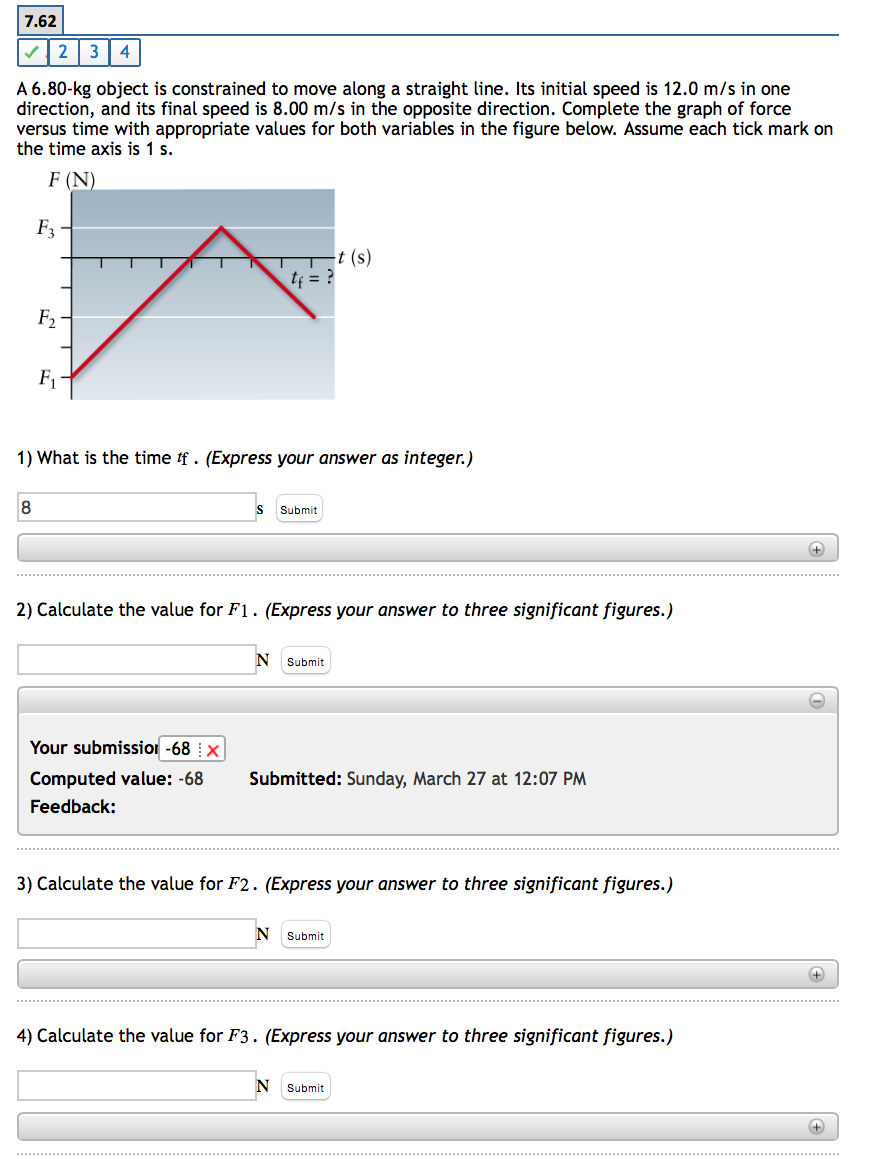
Task: Submit the F1 force answer
Action: pyautogui.click(x=305, y=662)
